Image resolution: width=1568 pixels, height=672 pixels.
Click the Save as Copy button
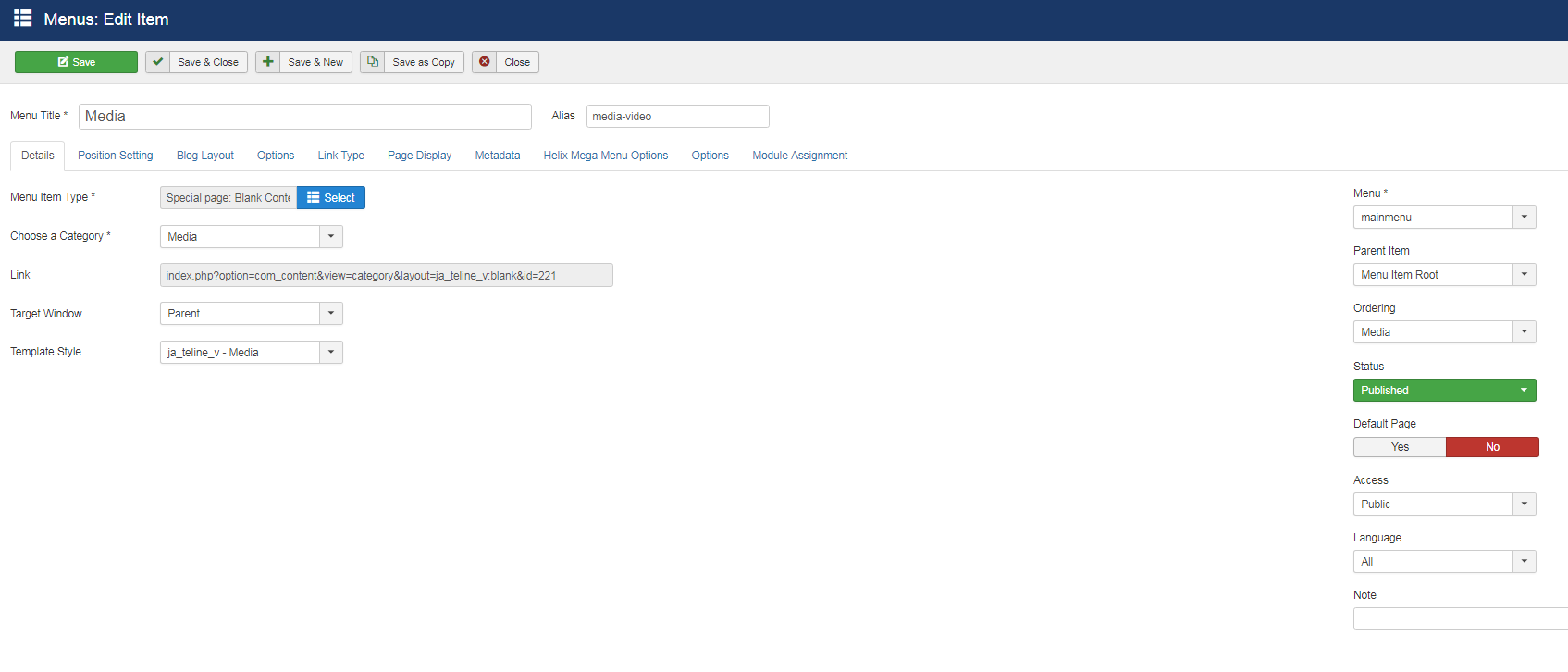coord(412,62)
